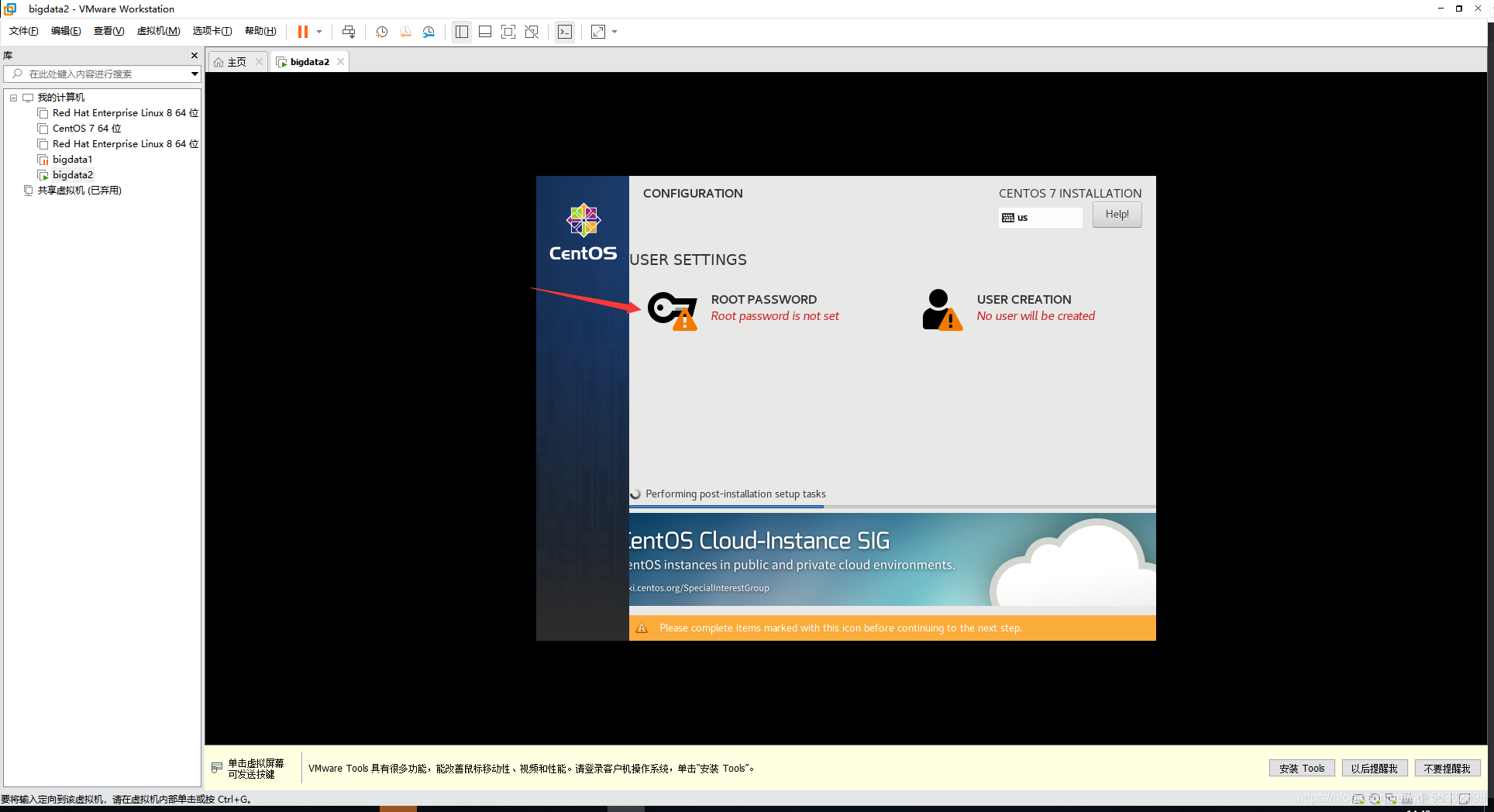Toggle the thumbnail bar view icon
Screen dimensions: 1494x812
coord(485,32)
